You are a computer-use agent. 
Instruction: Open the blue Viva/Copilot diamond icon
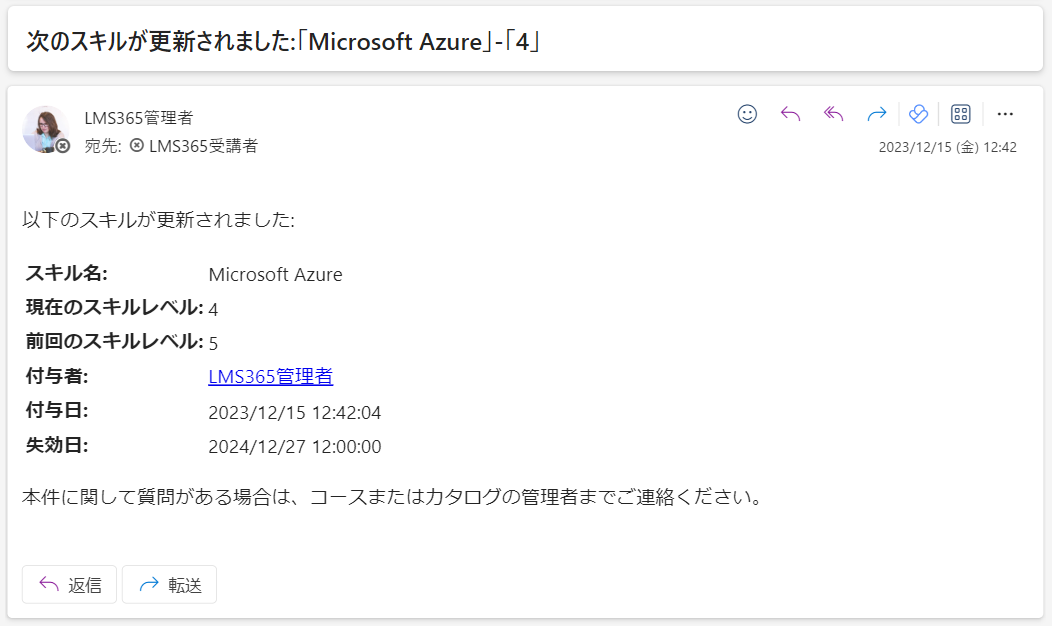[x=918, y=114]
